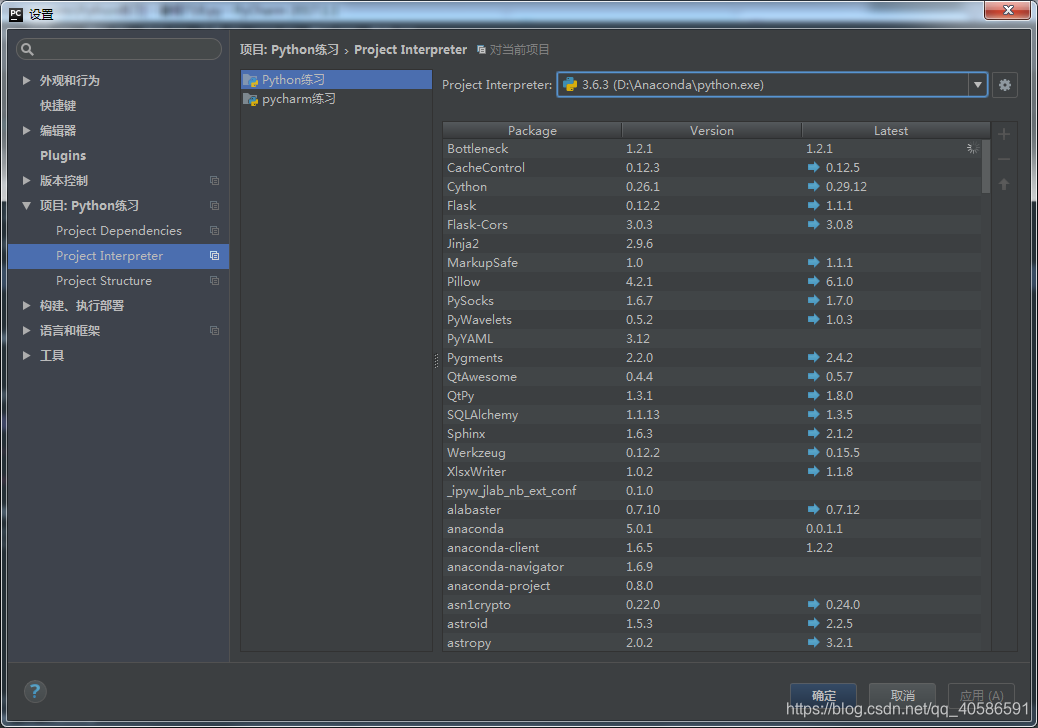This screenshot has width=1038, height=728.
Task: Click the settings search field
Action: (x=119, y=49)
